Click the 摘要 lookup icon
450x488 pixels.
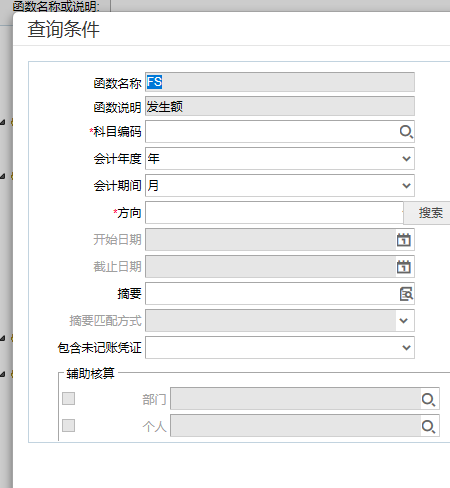point(406,294)
